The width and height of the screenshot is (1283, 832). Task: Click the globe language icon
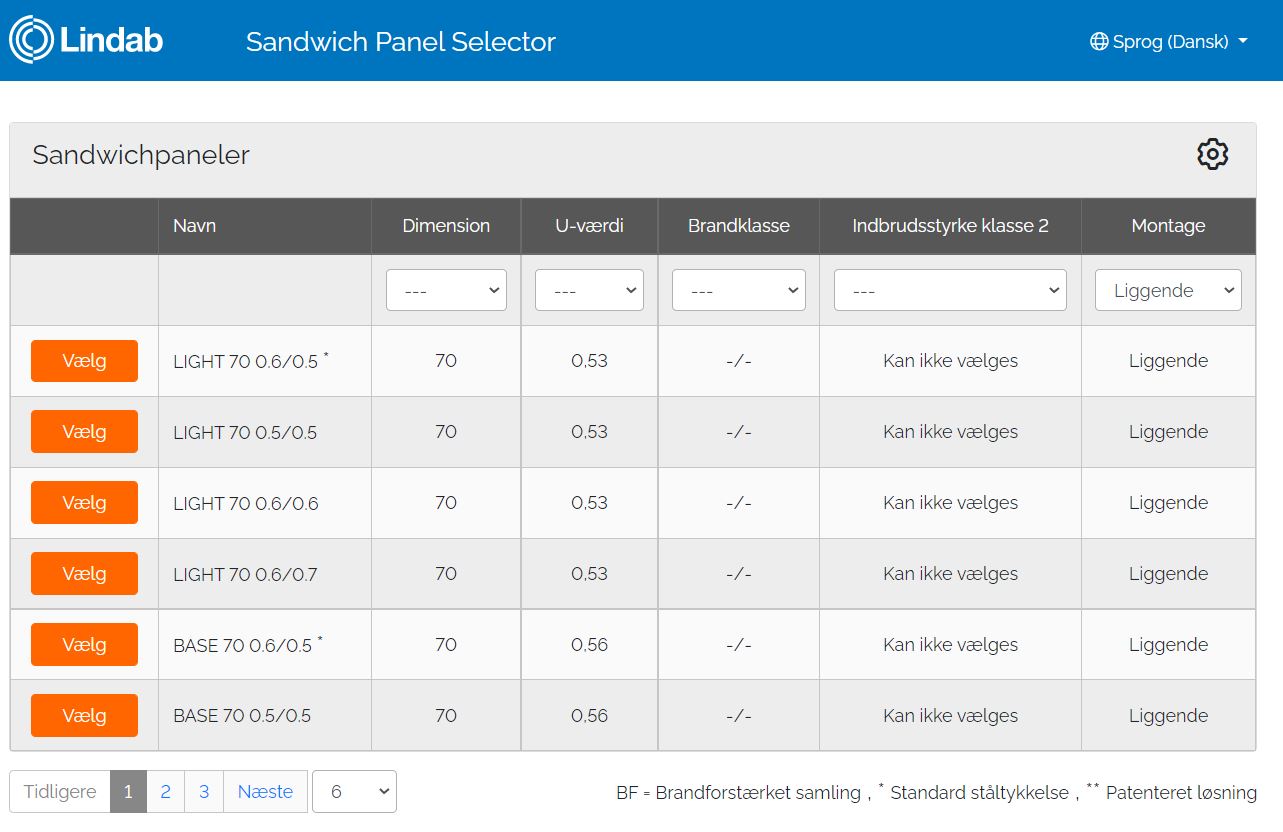coord(1099,42)
